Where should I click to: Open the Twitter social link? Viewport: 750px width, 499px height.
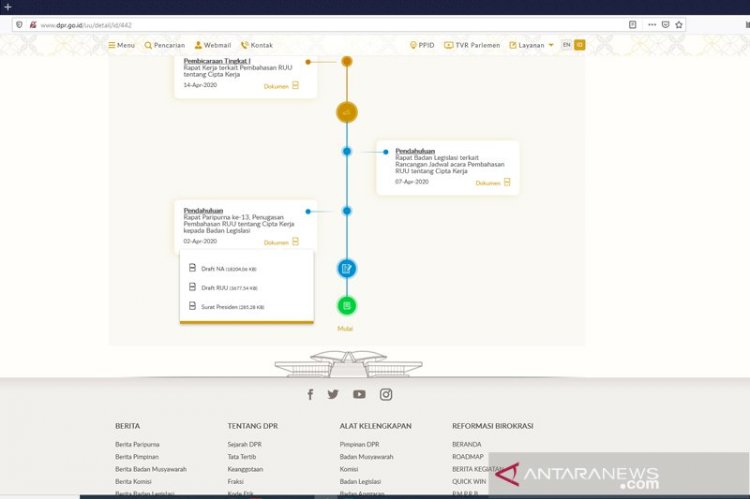click(333, 394)
